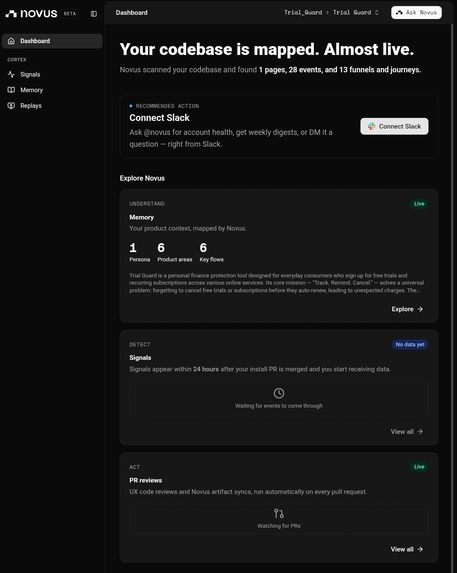Click the 'UNDERSTAND' label on the Memory card

tap(147, 204)
